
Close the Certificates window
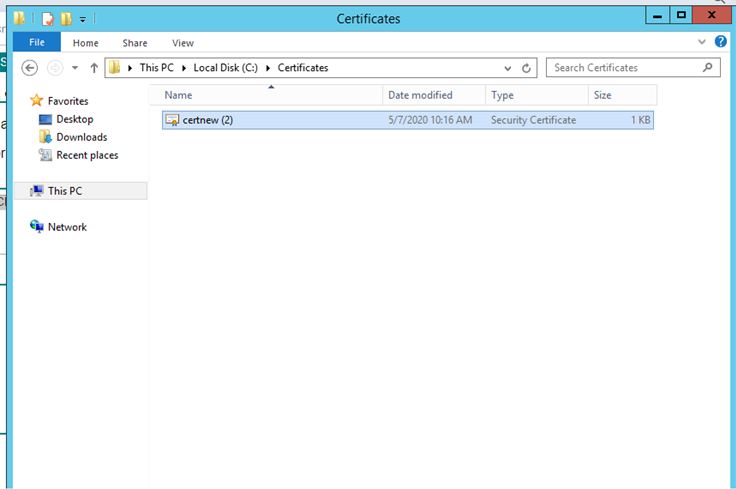point(712,15)
